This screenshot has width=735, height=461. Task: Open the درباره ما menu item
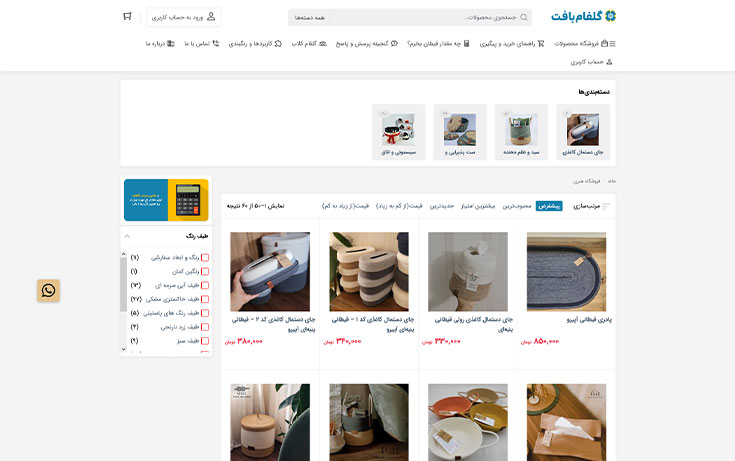(x=160, y=44)
